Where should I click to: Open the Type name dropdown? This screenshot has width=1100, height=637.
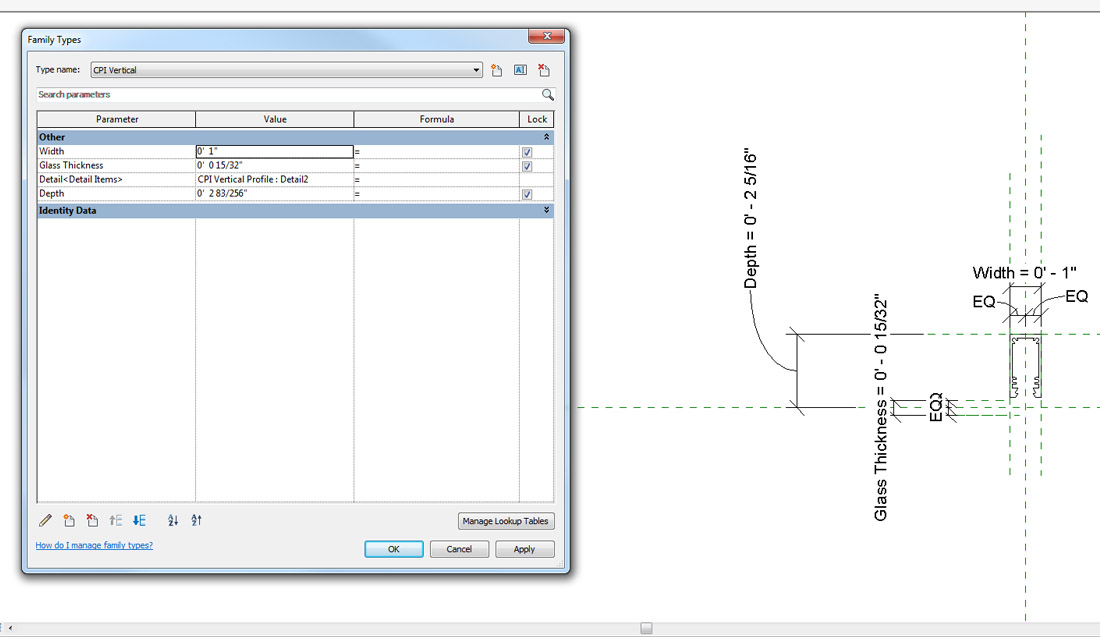[477, 70]
